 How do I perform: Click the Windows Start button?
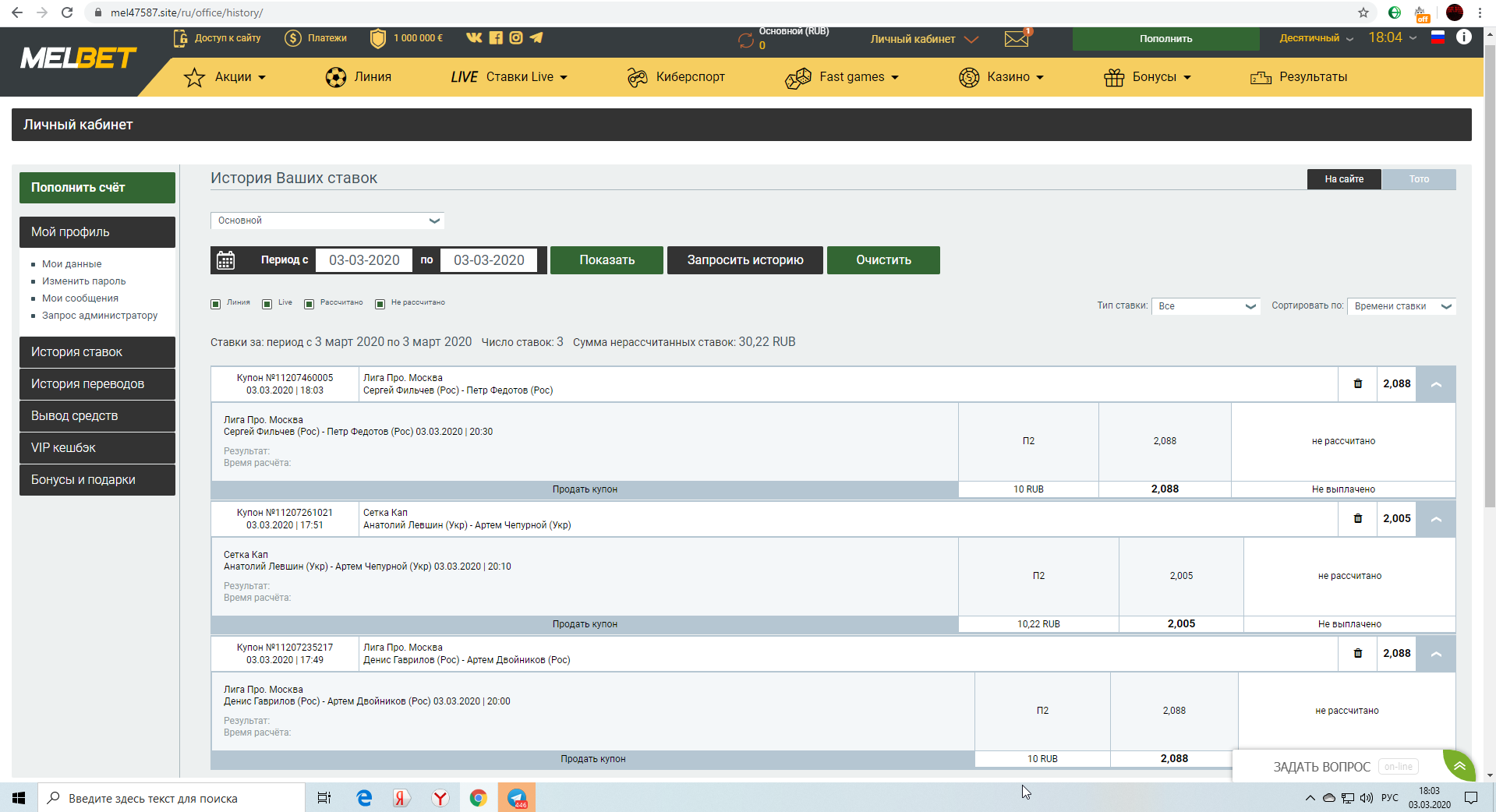point(19,798)
